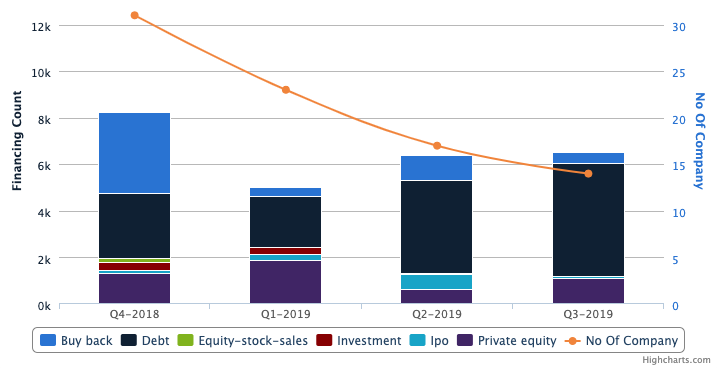
Task: Hide the Private equity series
Action: (506, 341)
